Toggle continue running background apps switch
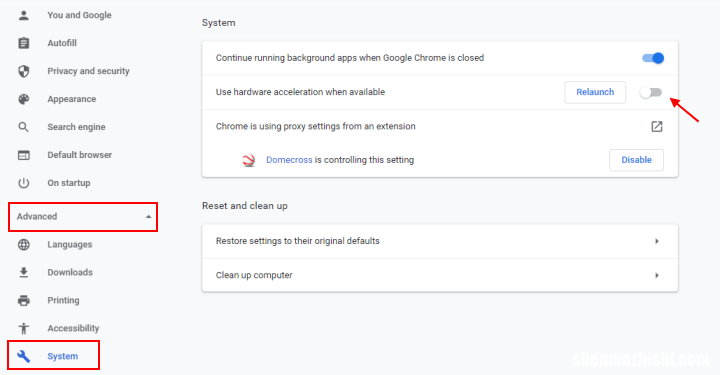 coord(653,58)
